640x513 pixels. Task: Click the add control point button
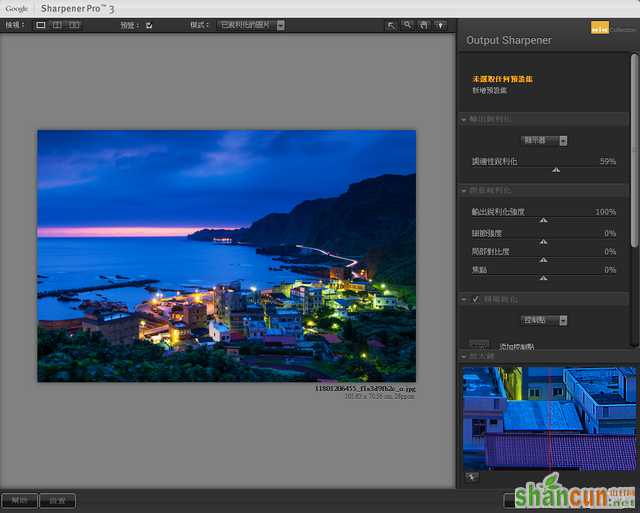pos(479,345)
